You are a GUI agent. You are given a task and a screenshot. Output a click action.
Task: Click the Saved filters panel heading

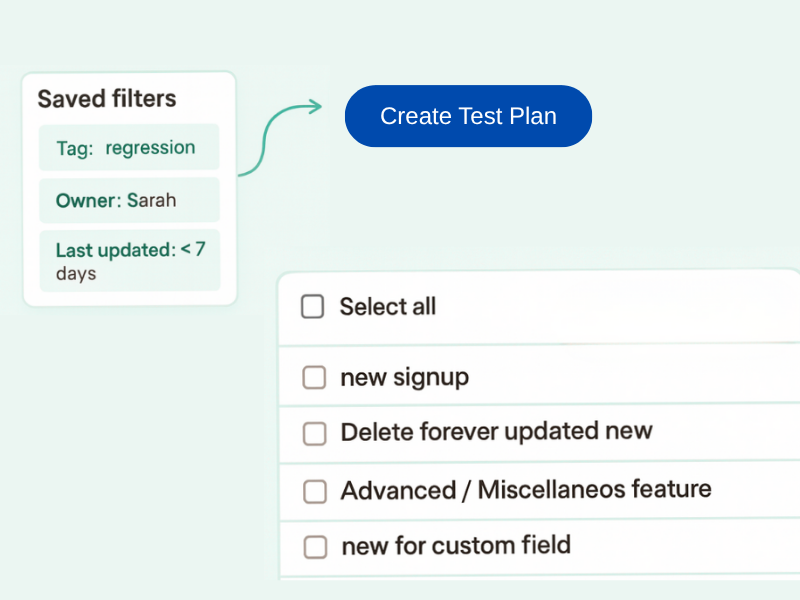(106, 98)
